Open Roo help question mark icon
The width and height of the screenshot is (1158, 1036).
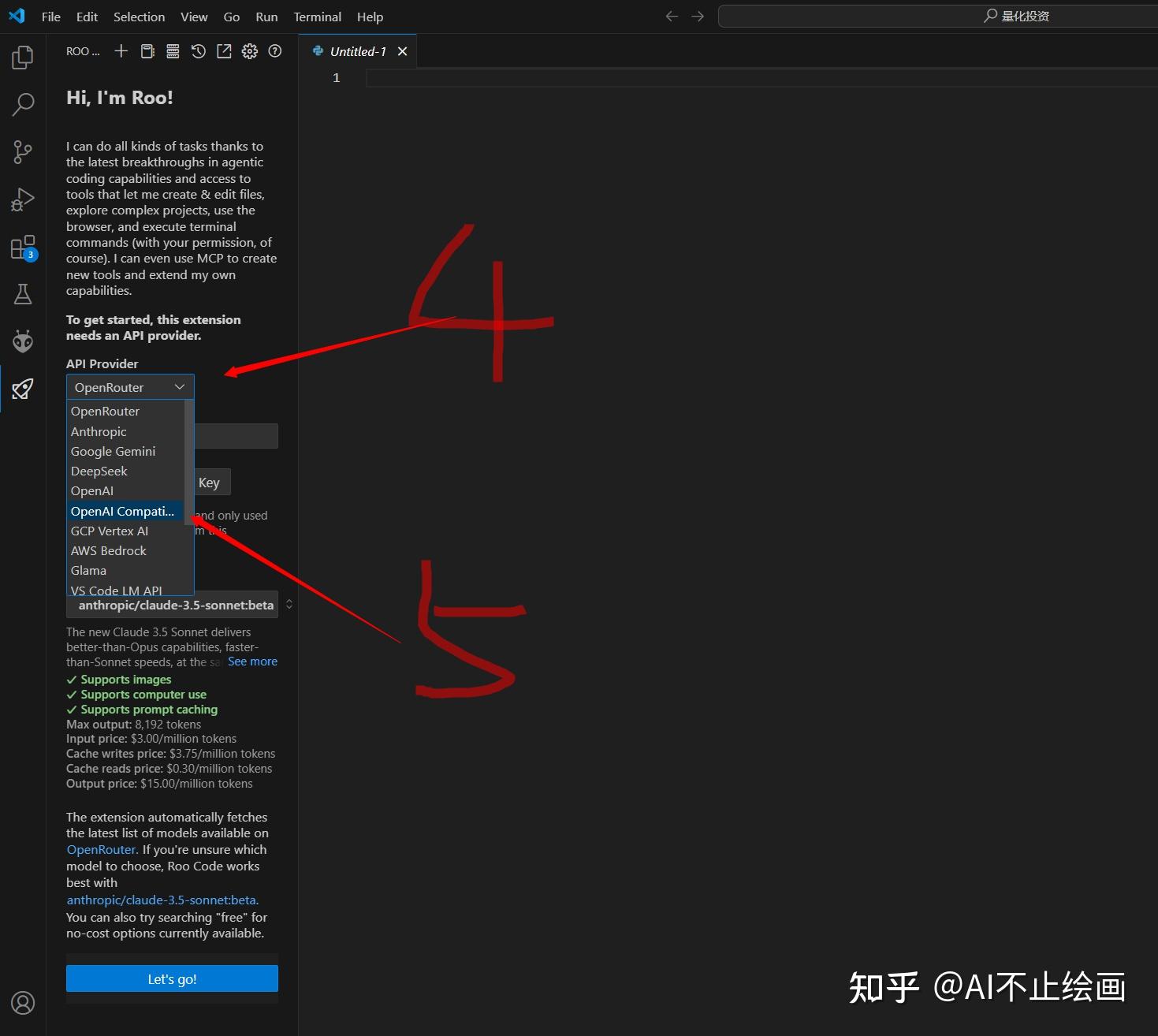coord(275,51)
